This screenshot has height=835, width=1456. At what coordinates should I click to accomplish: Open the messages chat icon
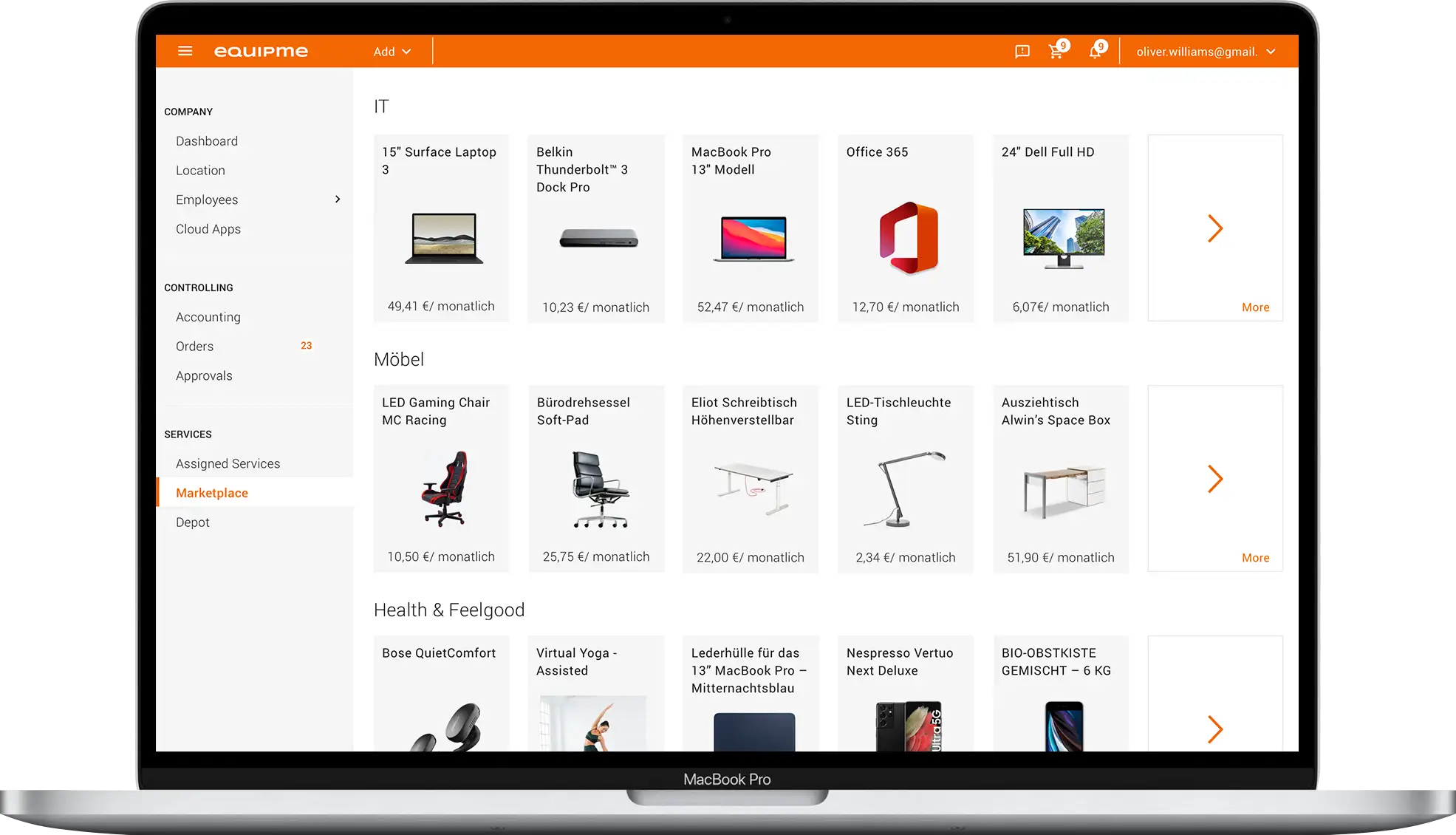click(x=1022, y=52)
